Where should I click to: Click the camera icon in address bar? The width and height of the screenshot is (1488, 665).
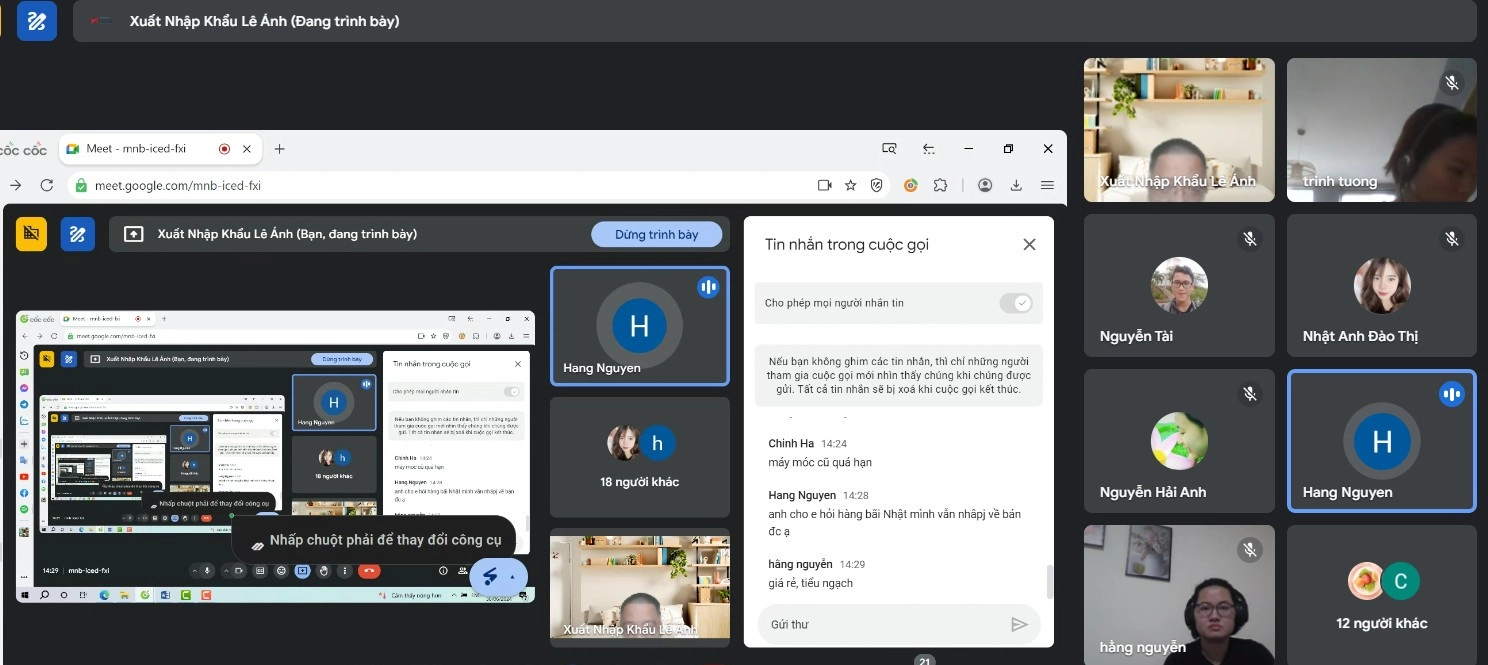tap(825, 185)
